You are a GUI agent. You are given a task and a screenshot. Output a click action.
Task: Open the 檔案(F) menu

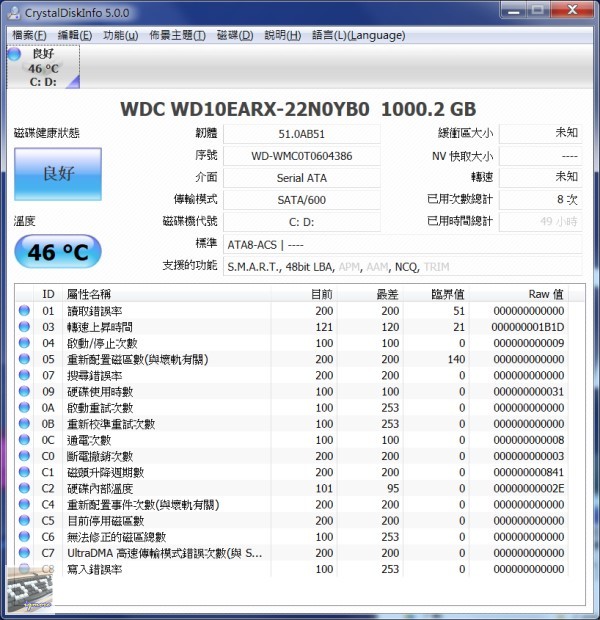coord(29,36)
